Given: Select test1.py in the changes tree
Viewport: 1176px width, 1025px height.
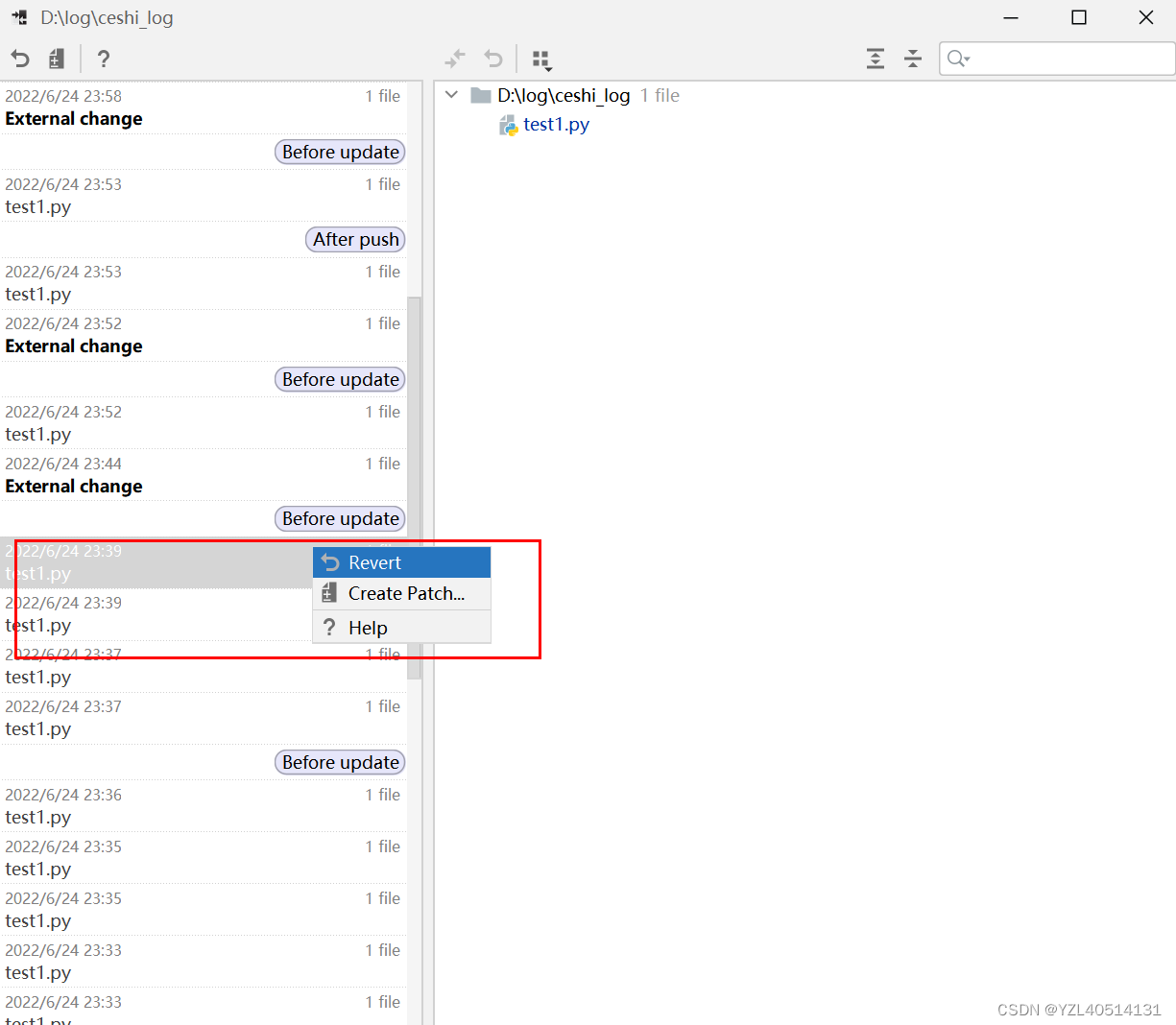Looking at the screenshot, I should coord(557,124).
